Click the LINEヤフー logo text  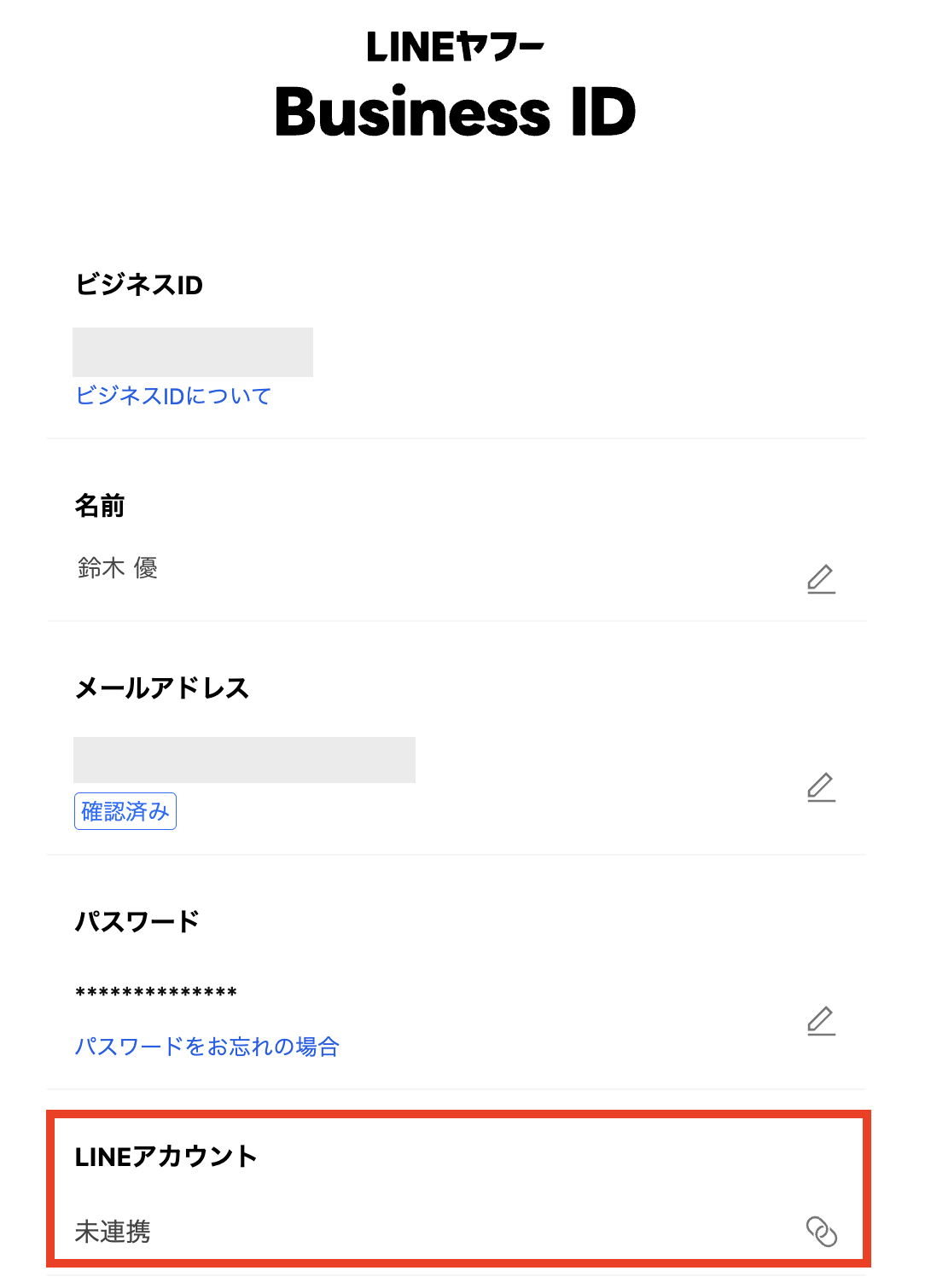coord(455,47)
